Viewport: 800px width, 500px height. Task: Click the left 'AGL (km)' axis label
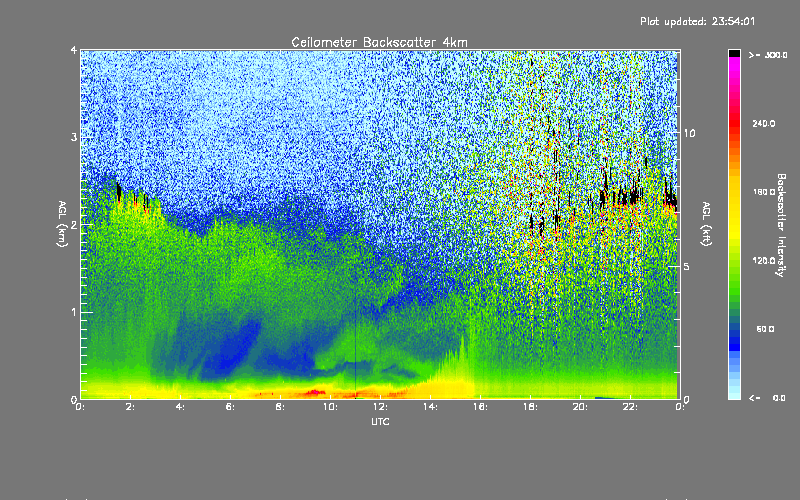(62, 224)
